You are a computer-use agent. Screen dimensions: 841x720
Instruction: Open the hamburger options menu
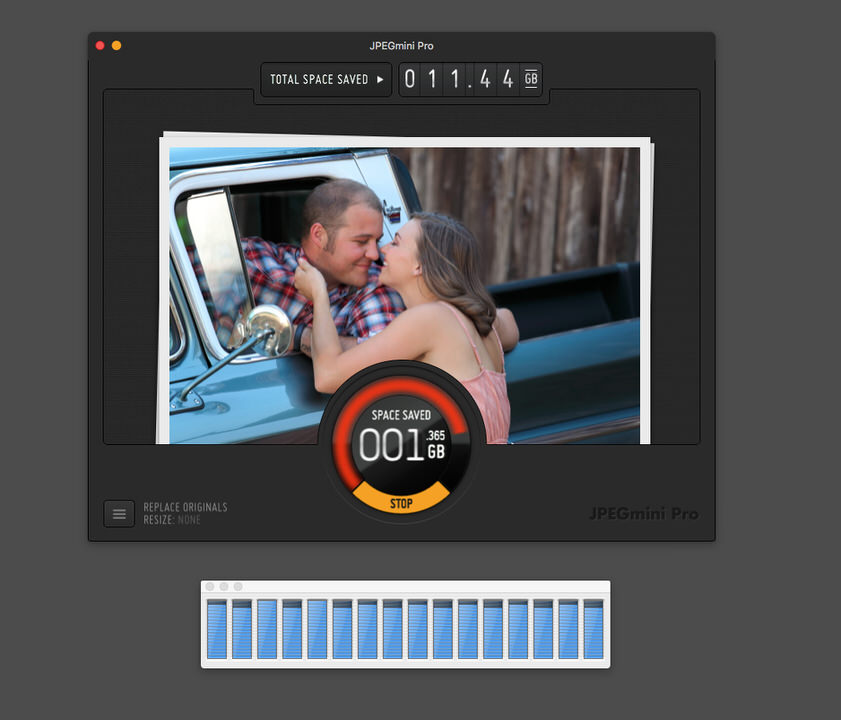[x=119, y=514]
